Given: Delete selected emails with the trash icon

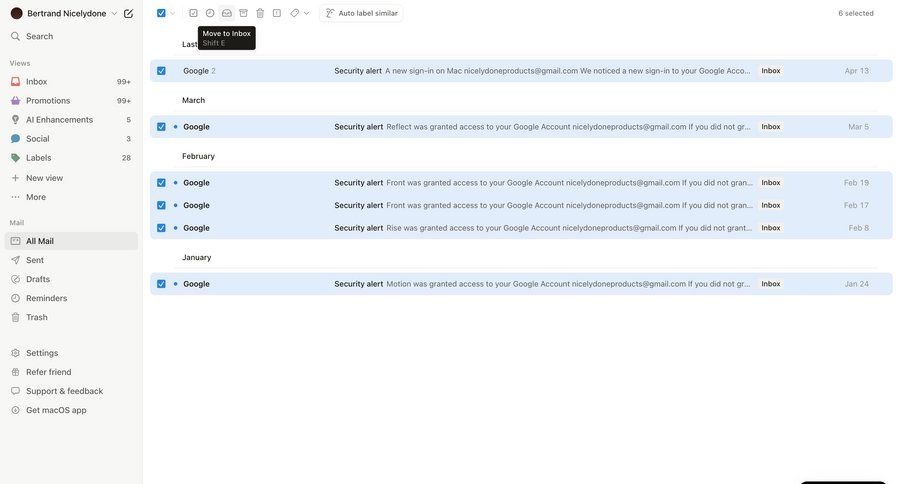Looking at the screenshot, I should point(260,13).
